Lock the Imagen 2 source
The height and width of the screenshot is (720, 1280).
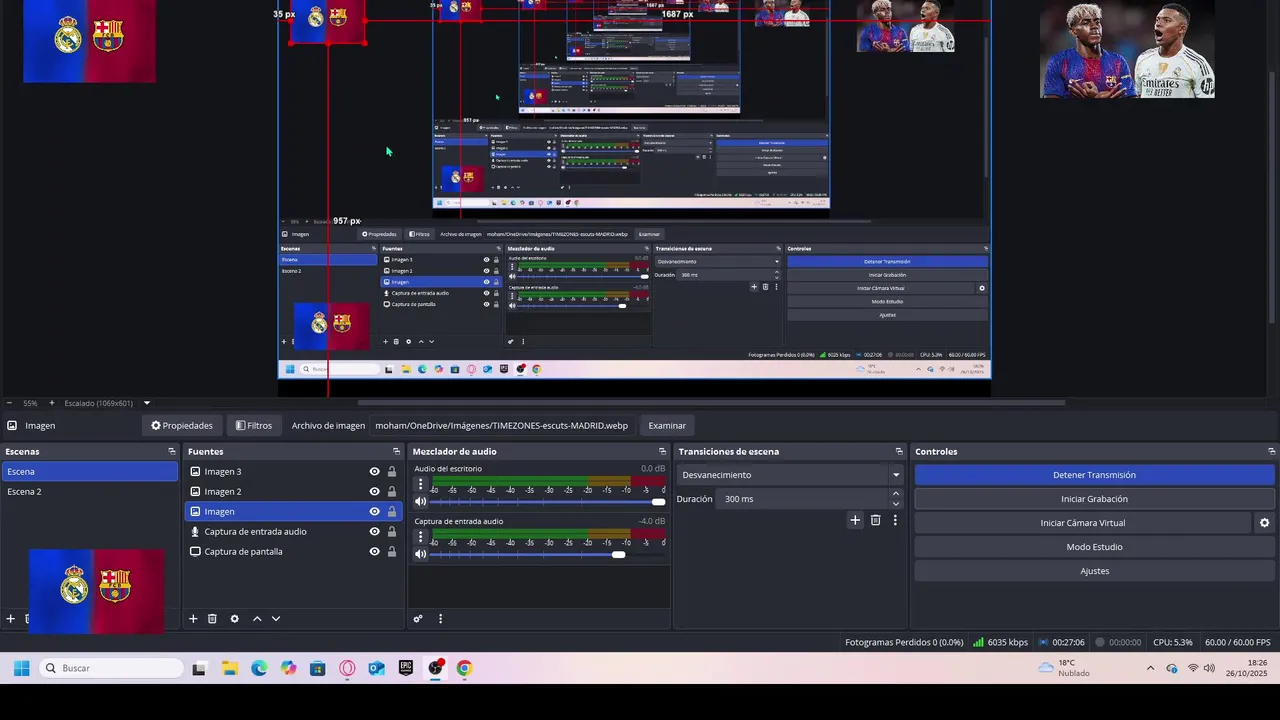point(392,492)
